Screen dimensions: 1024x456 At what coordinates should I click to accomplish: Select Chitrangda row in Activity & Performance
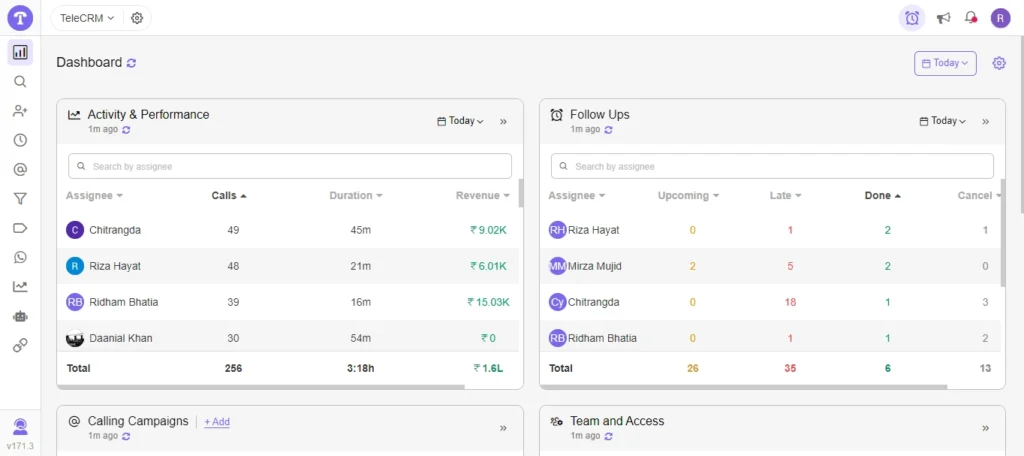(288, 230)
